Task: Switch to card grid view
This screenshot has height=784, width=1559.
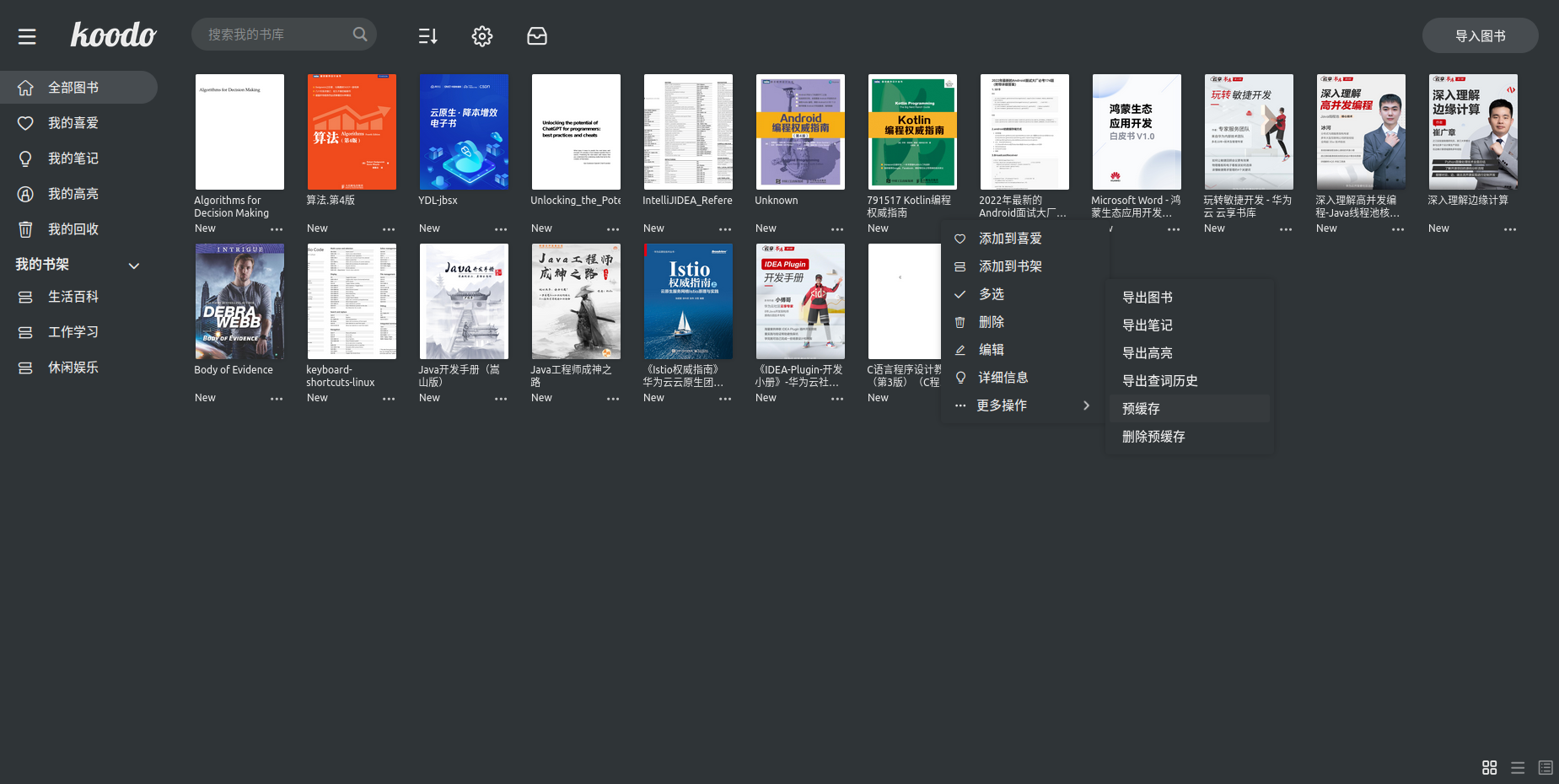Action: click(1490, 767)
